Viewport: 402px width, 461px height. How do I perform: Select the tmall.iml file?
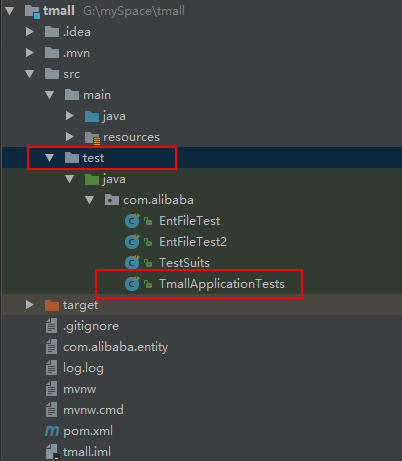87,452
